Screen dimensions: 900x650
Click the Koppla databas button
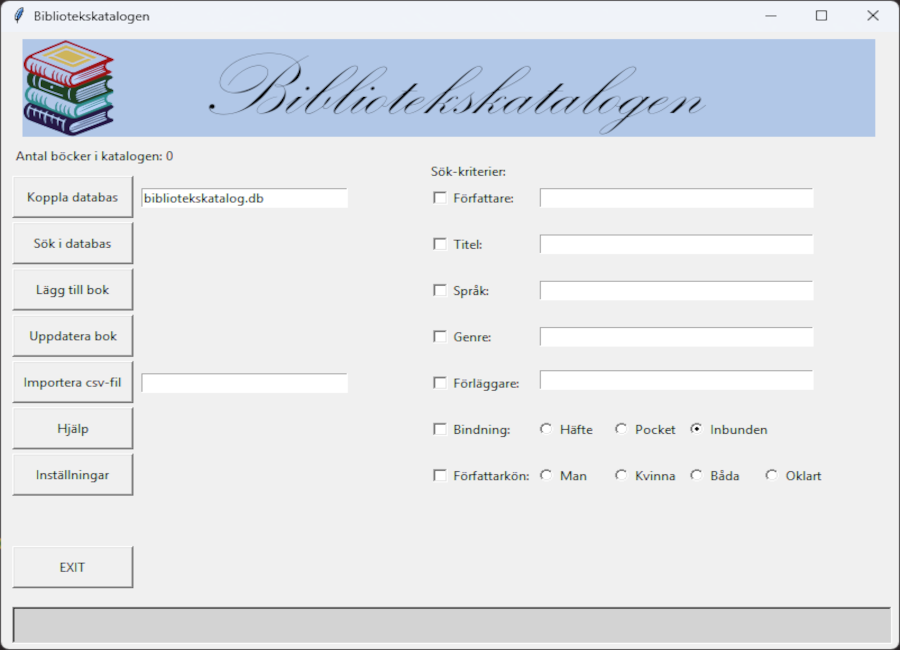[x=73, y=197]
